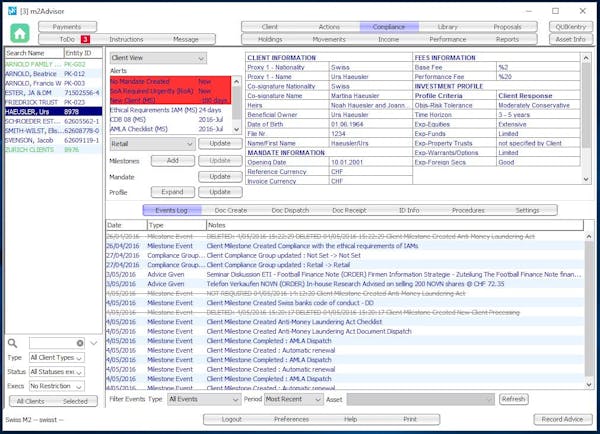Click the QUIKentry button

[x=571, y=27]
